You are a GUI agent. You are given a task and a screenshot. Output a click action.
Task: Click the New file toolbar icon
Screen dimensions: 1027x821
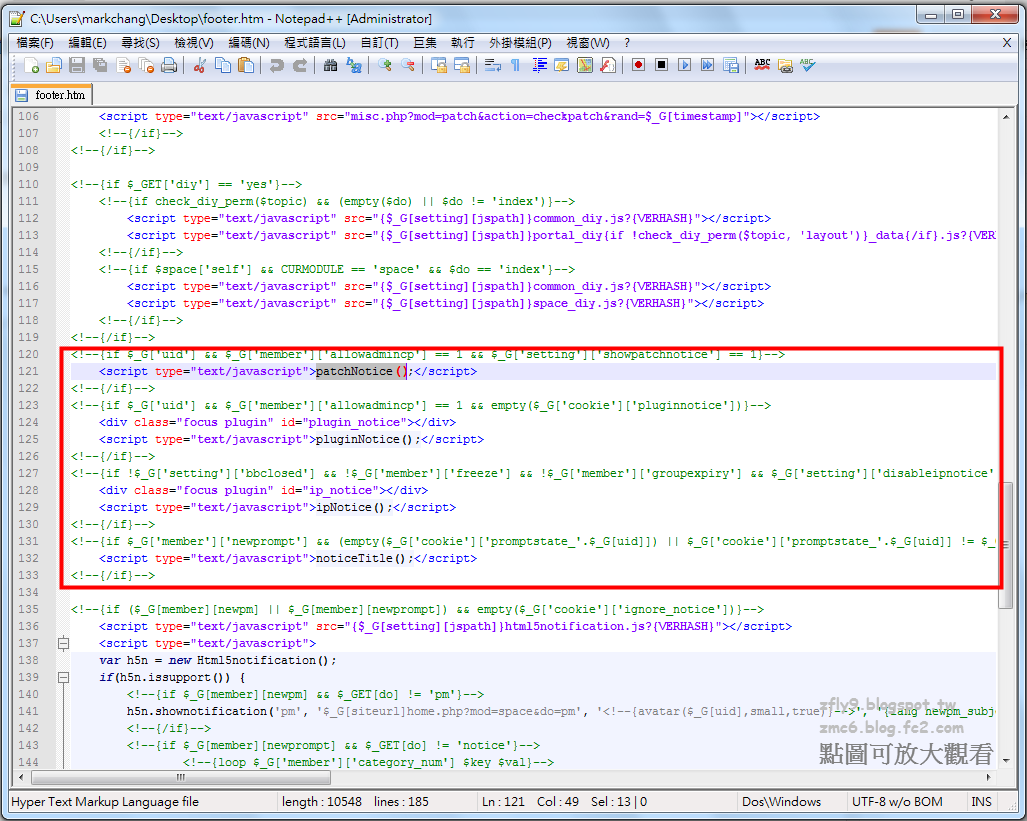click(31, 65)
